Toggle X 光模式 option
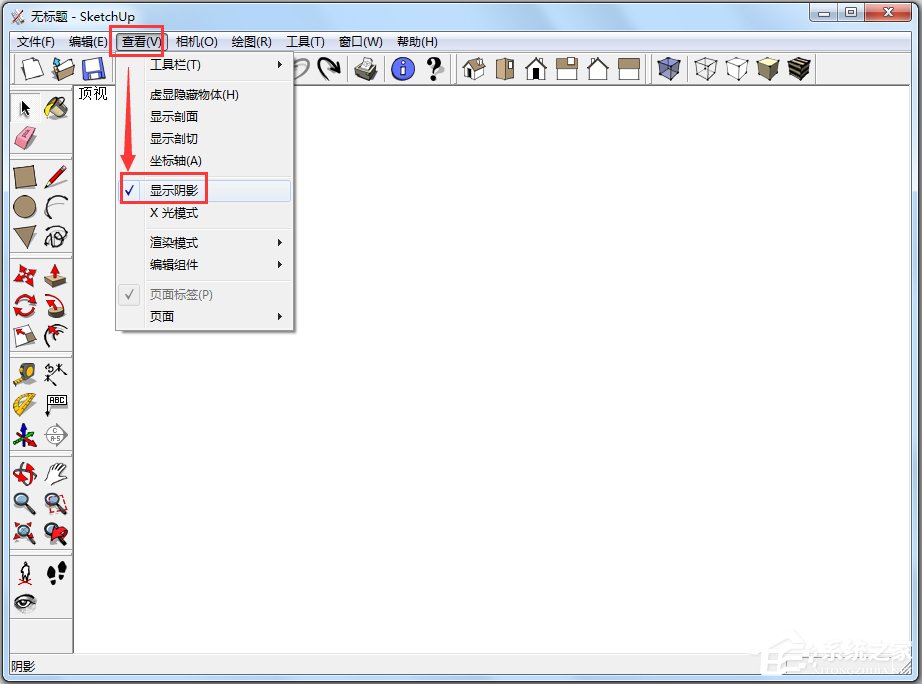 pyautogui.click(x=205, y=213)
